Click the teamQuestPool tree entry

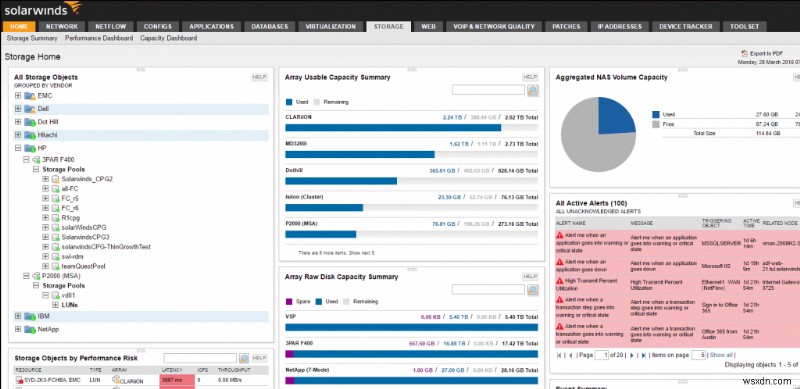tap(84, 266)
